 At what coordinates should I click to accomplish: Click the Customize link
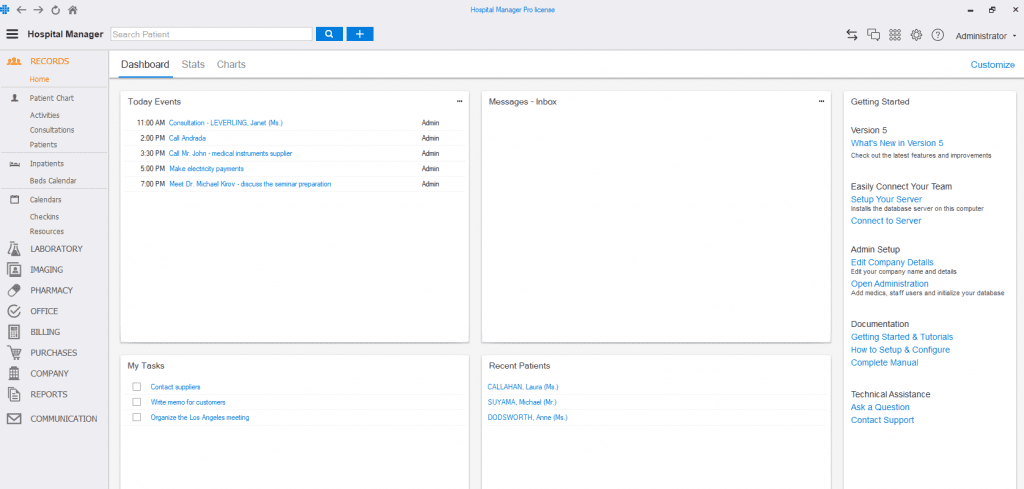[x=992, y=65]
